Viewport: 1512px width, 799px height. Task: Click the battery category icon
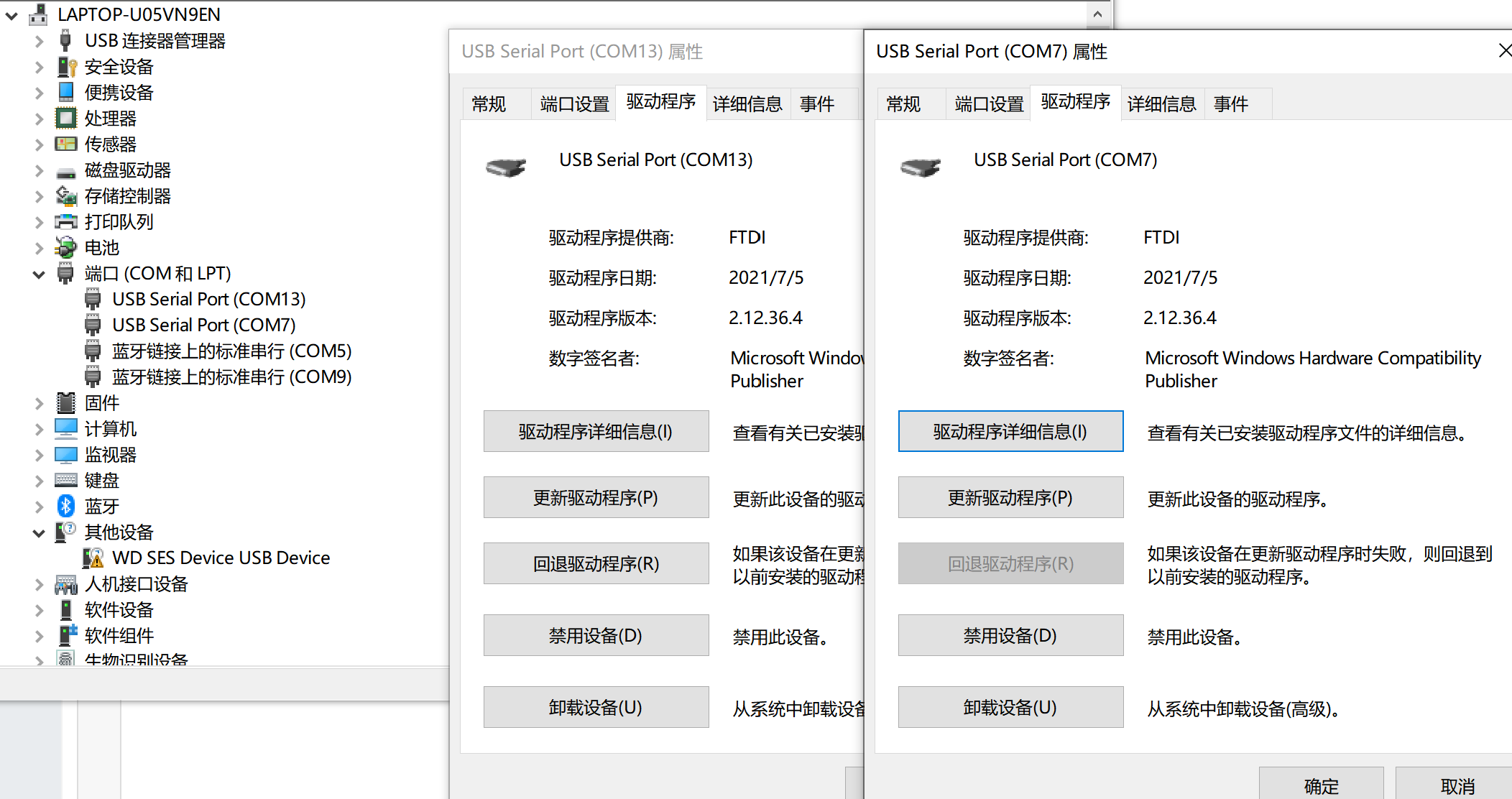tap(66, 248)
